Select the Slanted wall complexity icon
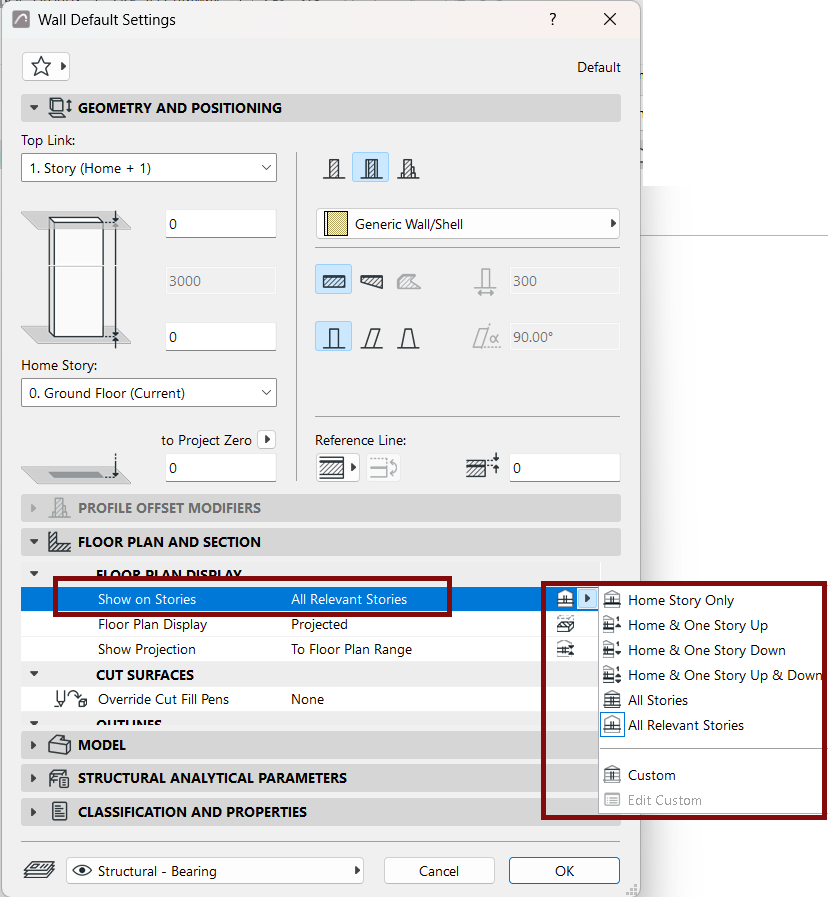Image resolution: width=828 pixels, height=897 pixels. coord(371,337)
